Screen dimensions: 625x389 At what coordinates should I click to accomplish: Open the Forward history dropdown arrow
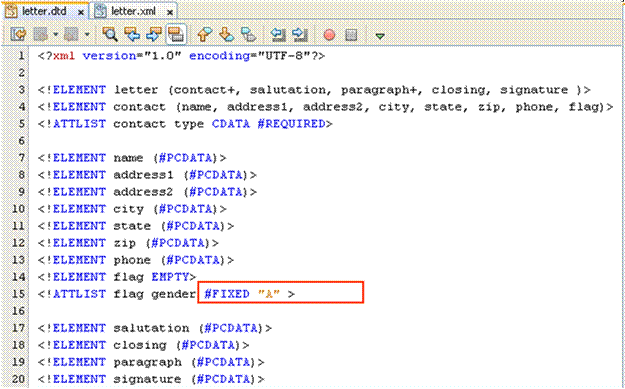87,35
